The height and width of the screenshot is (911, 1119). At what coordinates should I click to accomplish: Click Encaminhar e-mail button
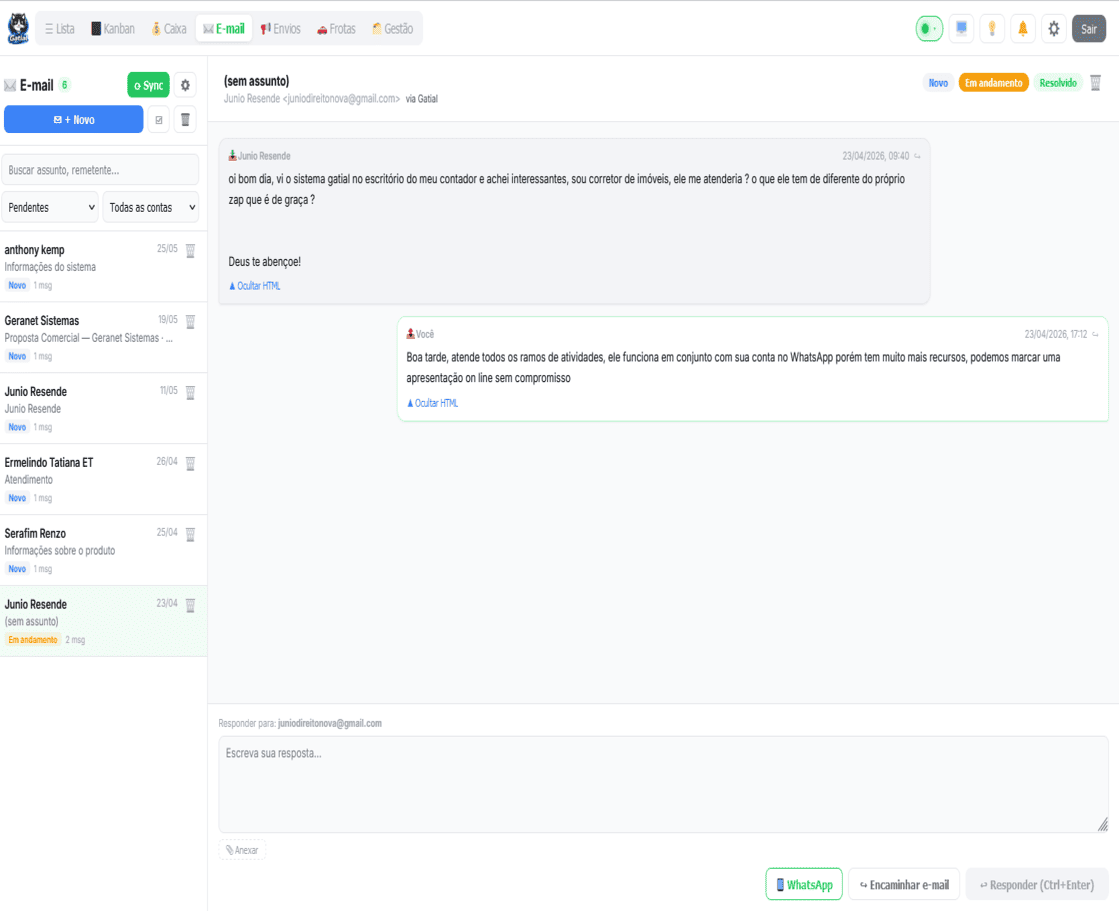click(903, 884)
